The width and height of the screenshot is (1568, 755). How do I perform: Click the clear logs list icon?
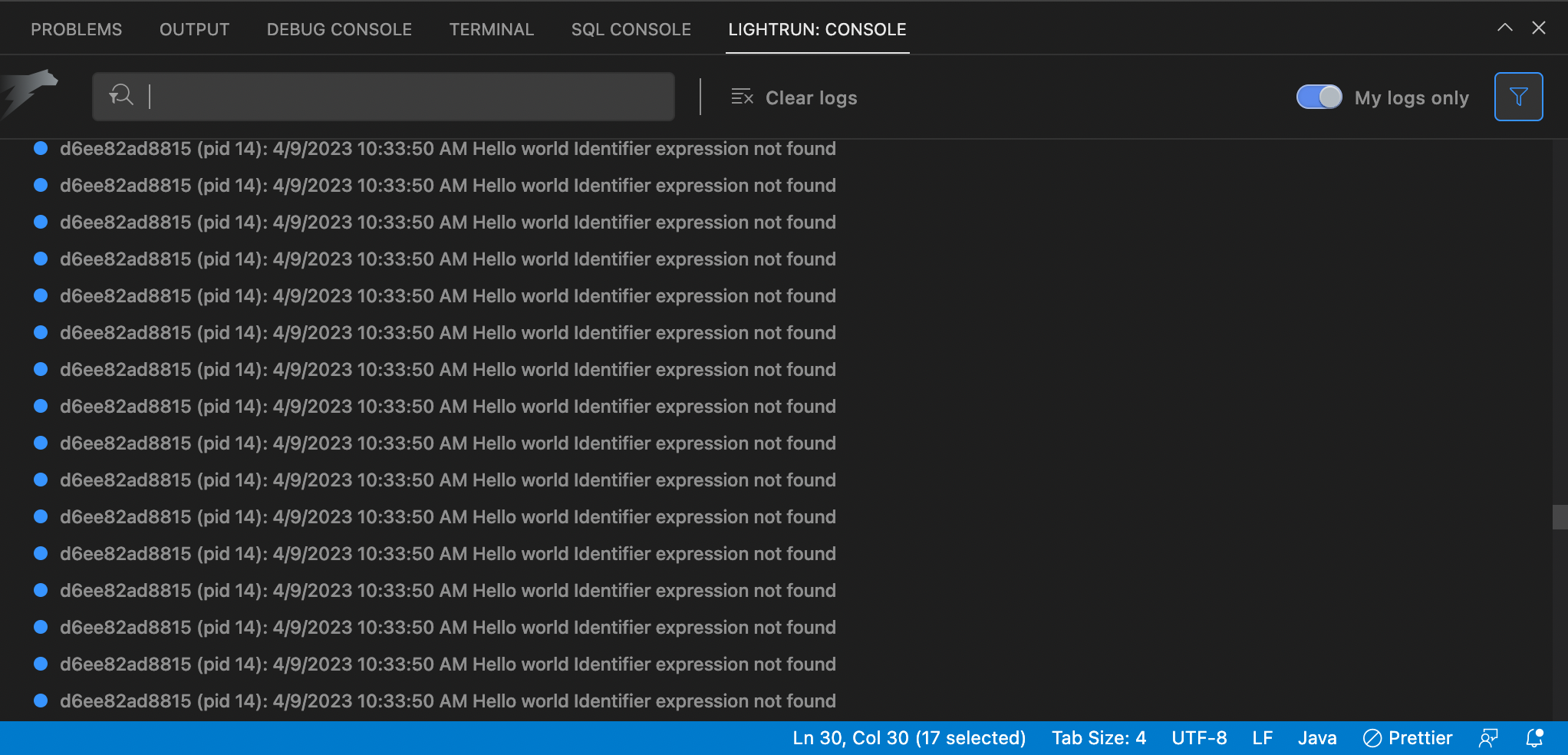tap(742, 97)
